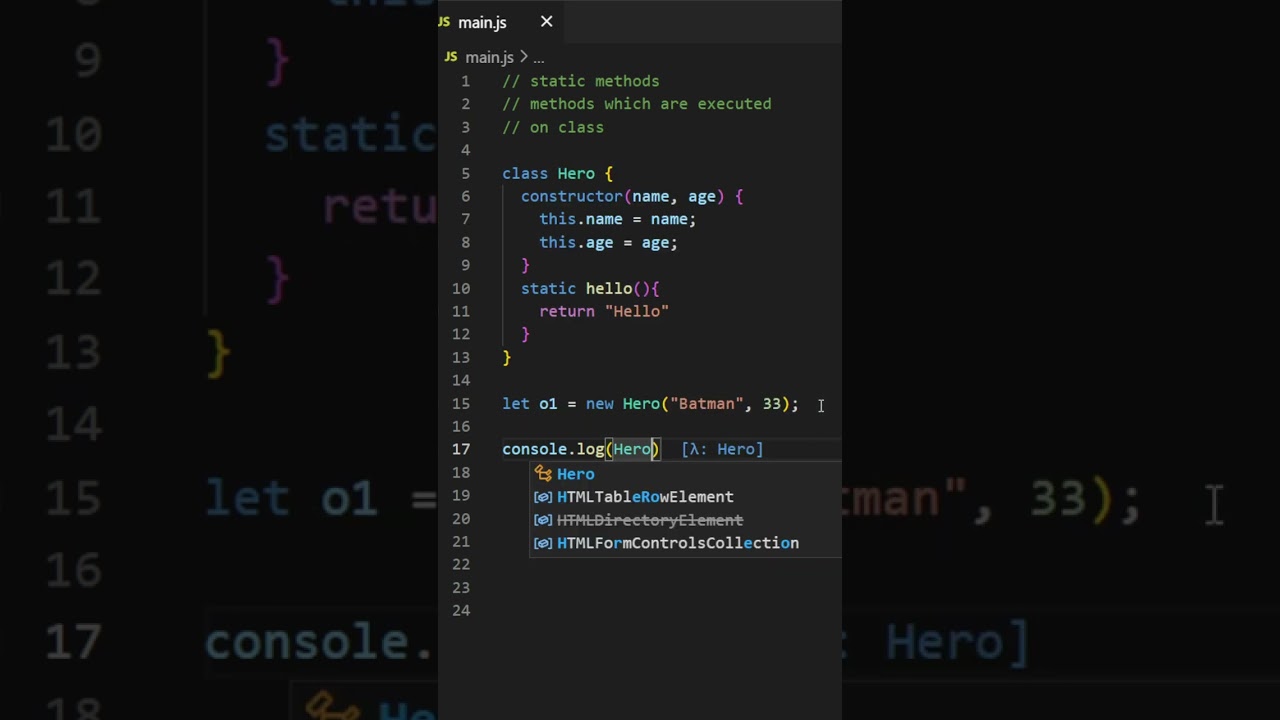Click the return "Hello" statement

pos(604,312)
